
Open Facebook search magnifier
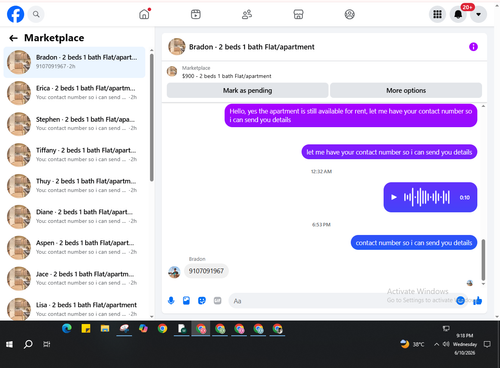36,14
